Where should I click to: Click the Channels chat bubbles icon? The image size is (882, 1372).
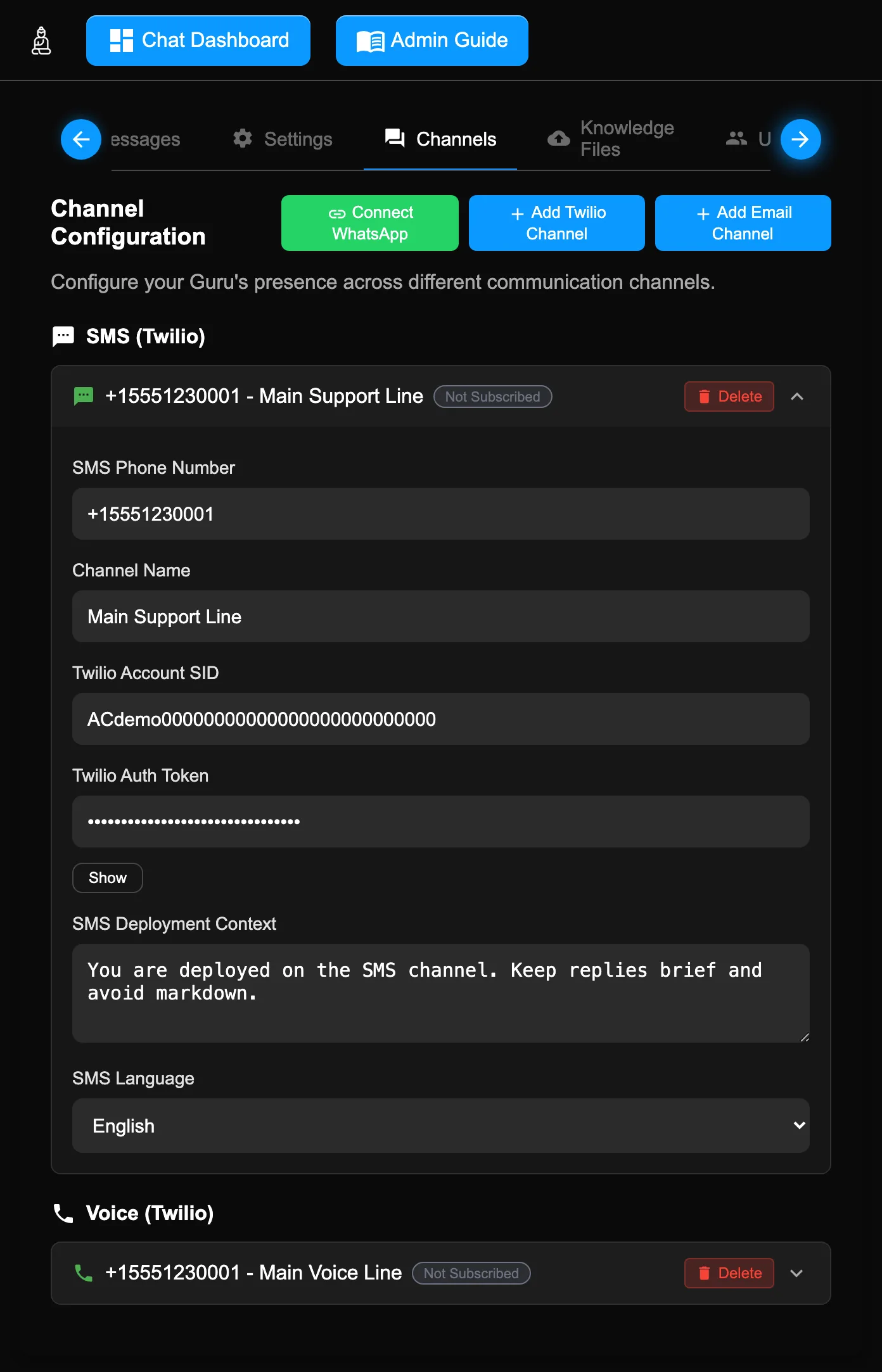[x=395, y=138]
